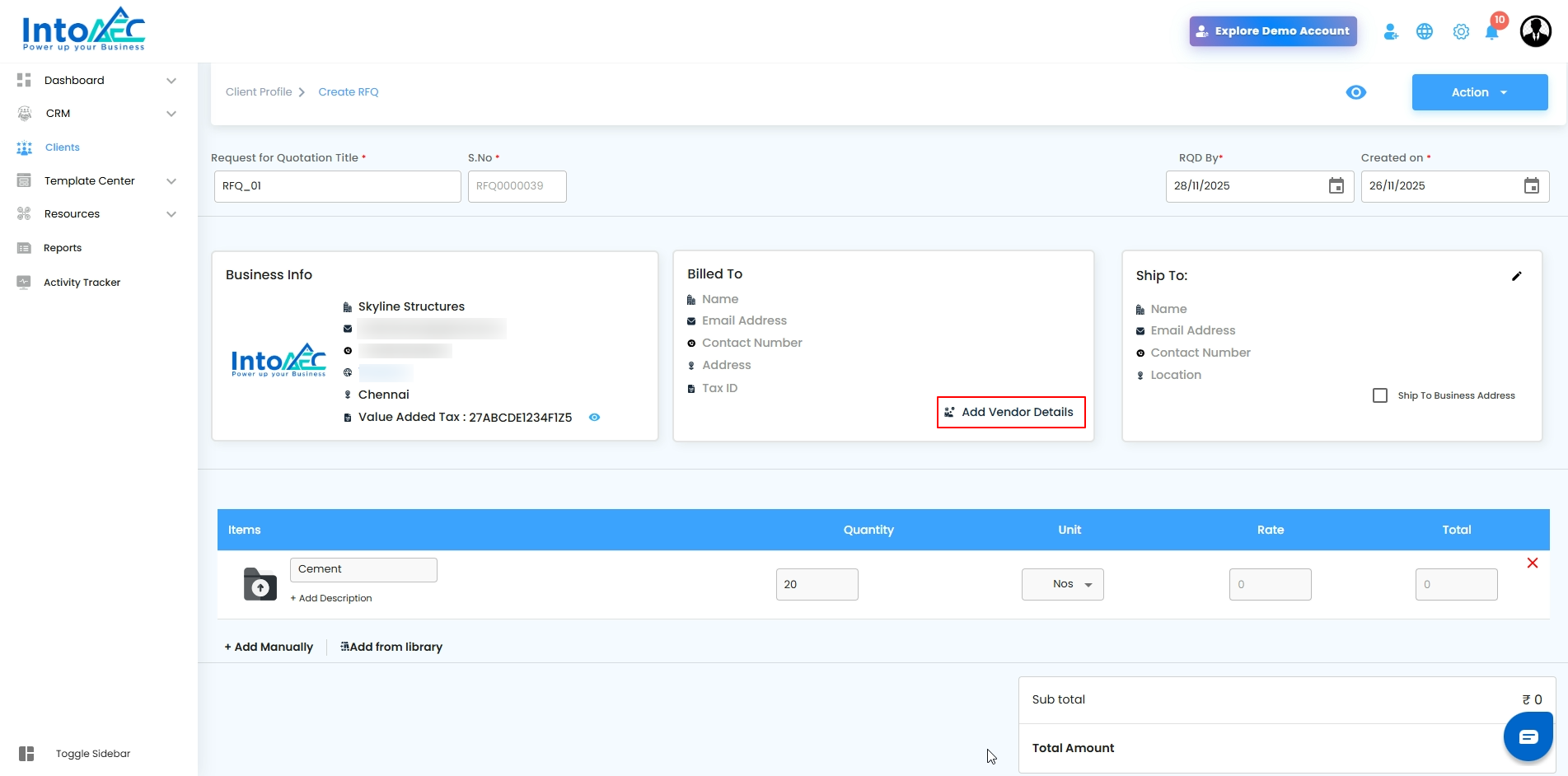Click the Request for Quotation Title field

pyautogui.click(x=338, y=186)
